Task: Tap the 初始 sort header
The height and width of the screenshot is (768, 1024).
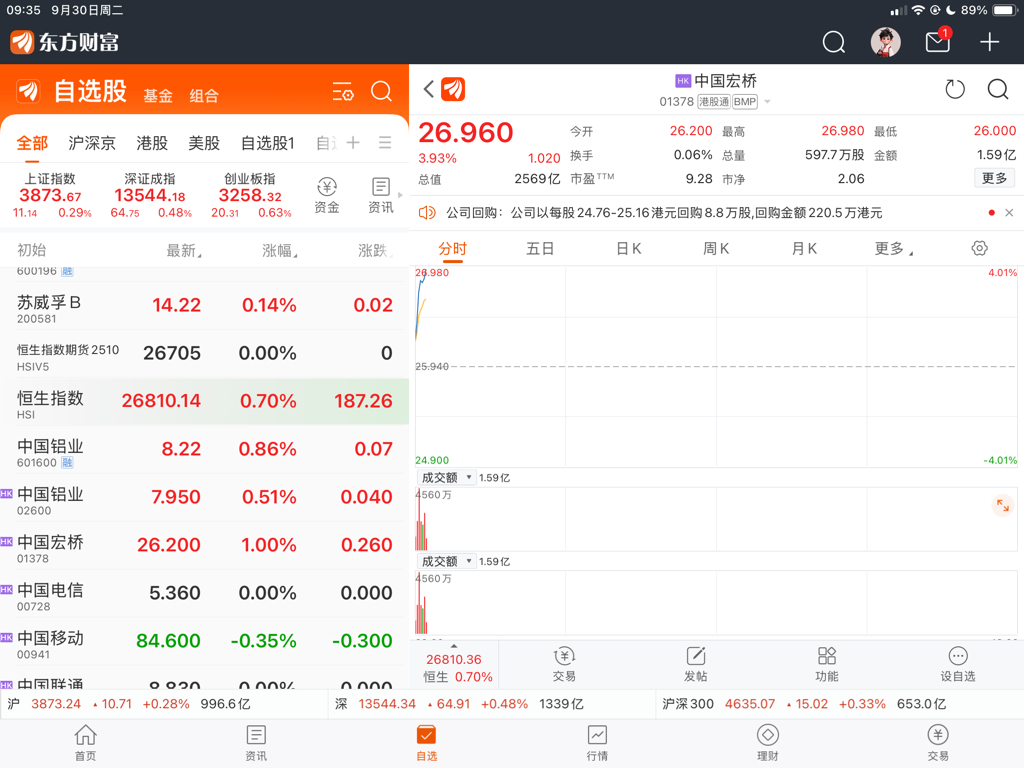Action: click(31, 250)
